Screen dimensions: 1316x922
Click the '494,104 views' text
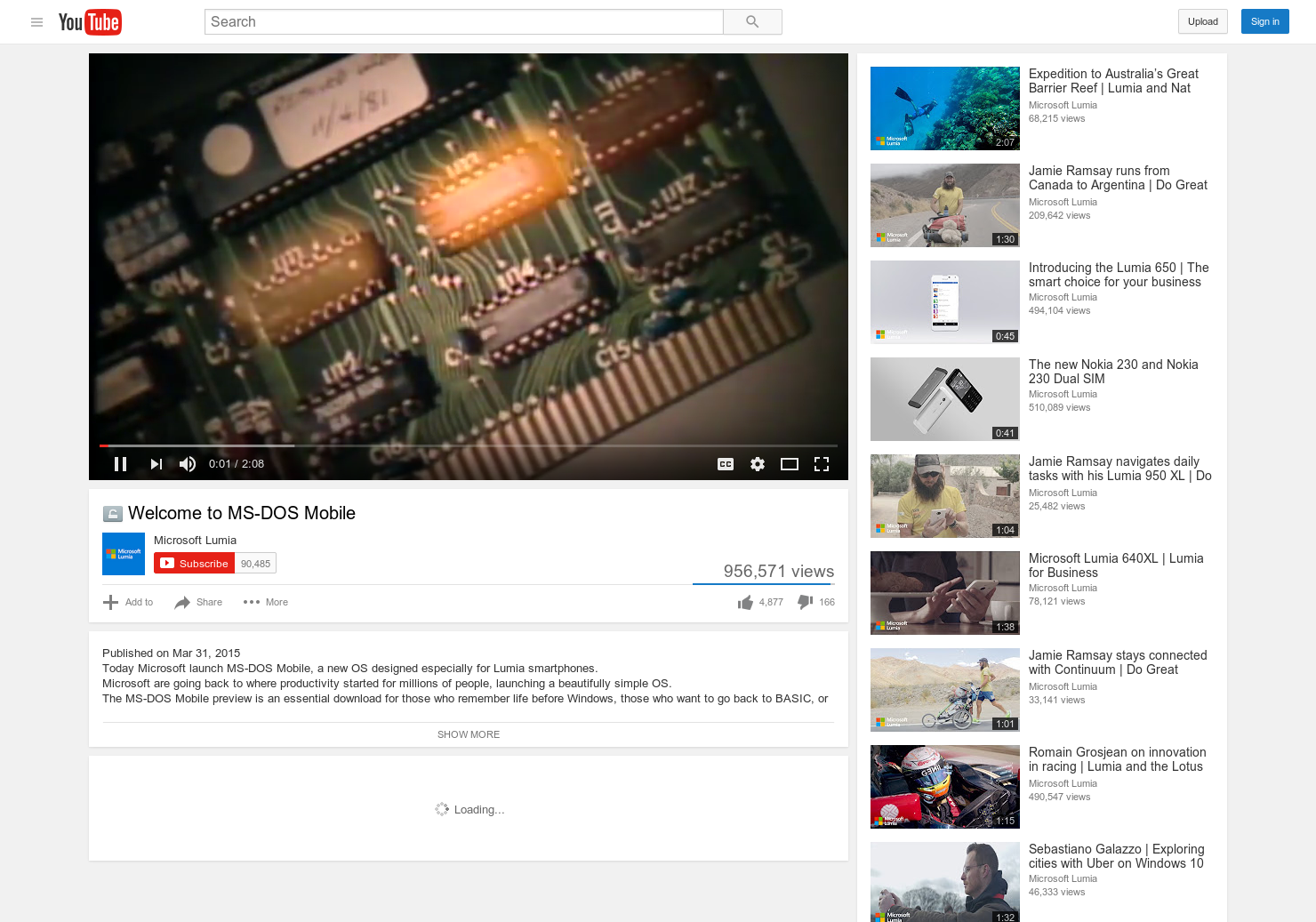[1059, 311]
